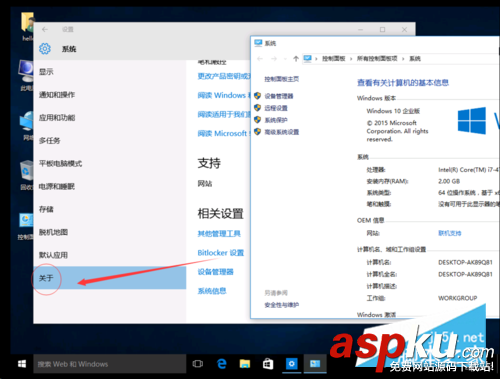Open 联机支持 OEM website link

450,233
